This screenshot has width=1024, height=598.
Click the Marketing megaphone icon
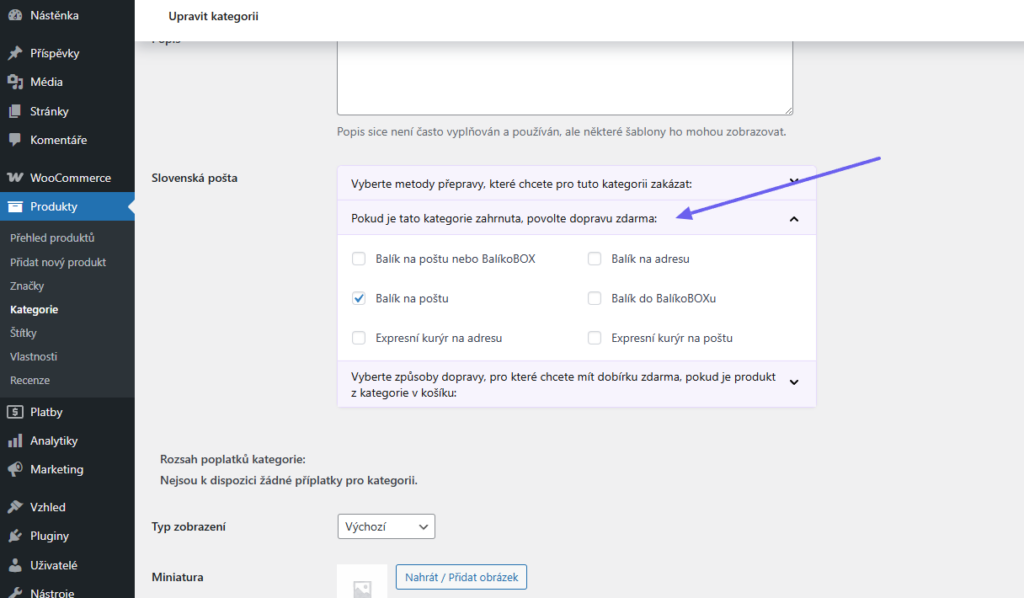(x=15, y=469)
